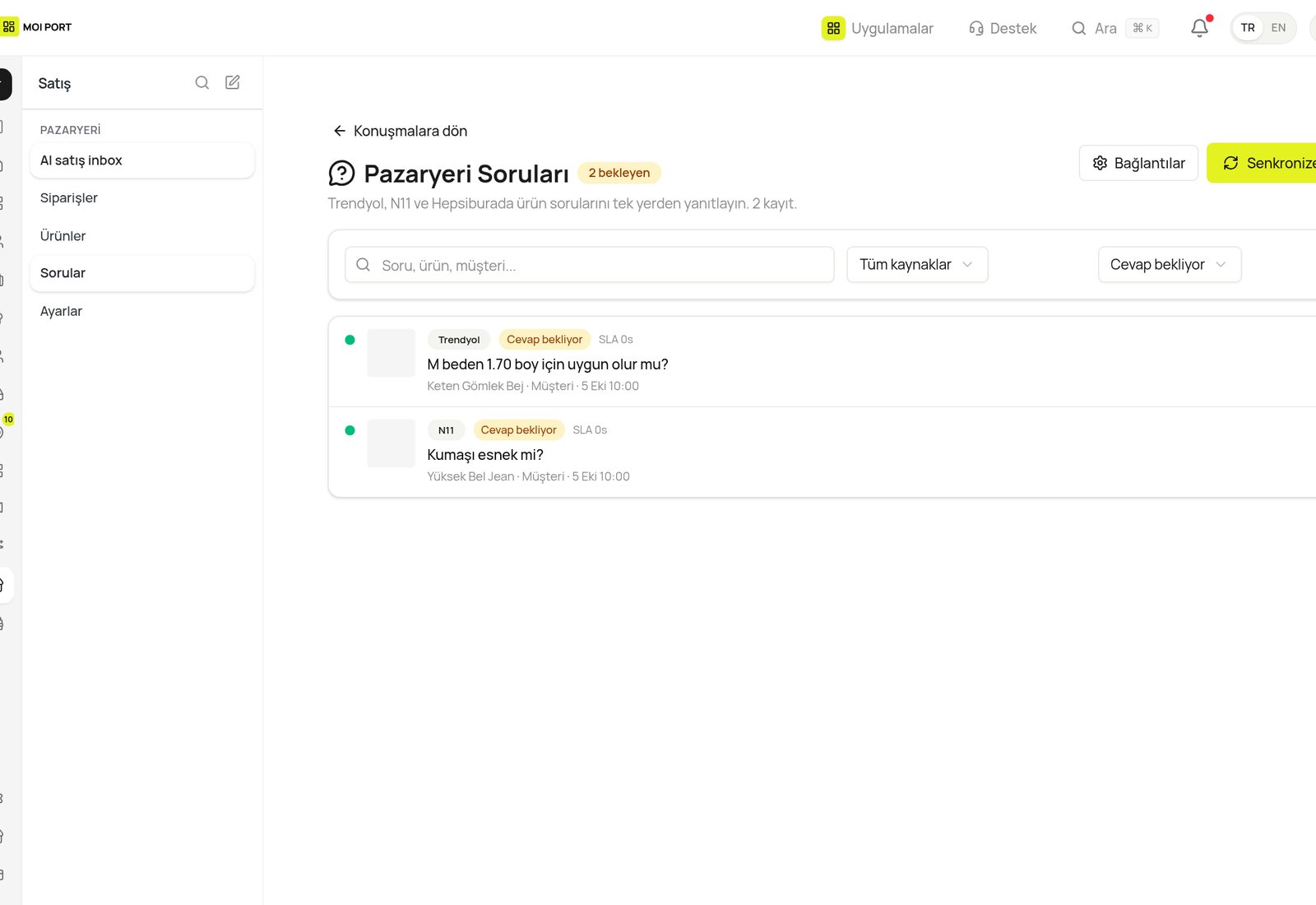Click the Bağlantılar button
The width and height of the screenshot is (1316, 905).
(1138, 163)
